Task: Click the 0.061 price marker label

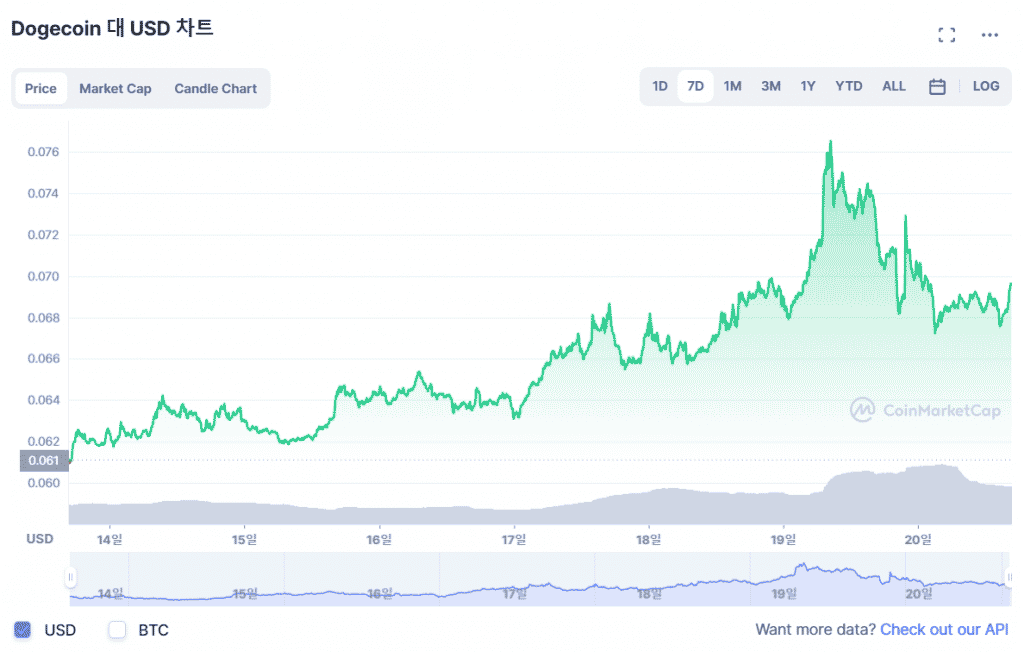Action: point(44,461)
